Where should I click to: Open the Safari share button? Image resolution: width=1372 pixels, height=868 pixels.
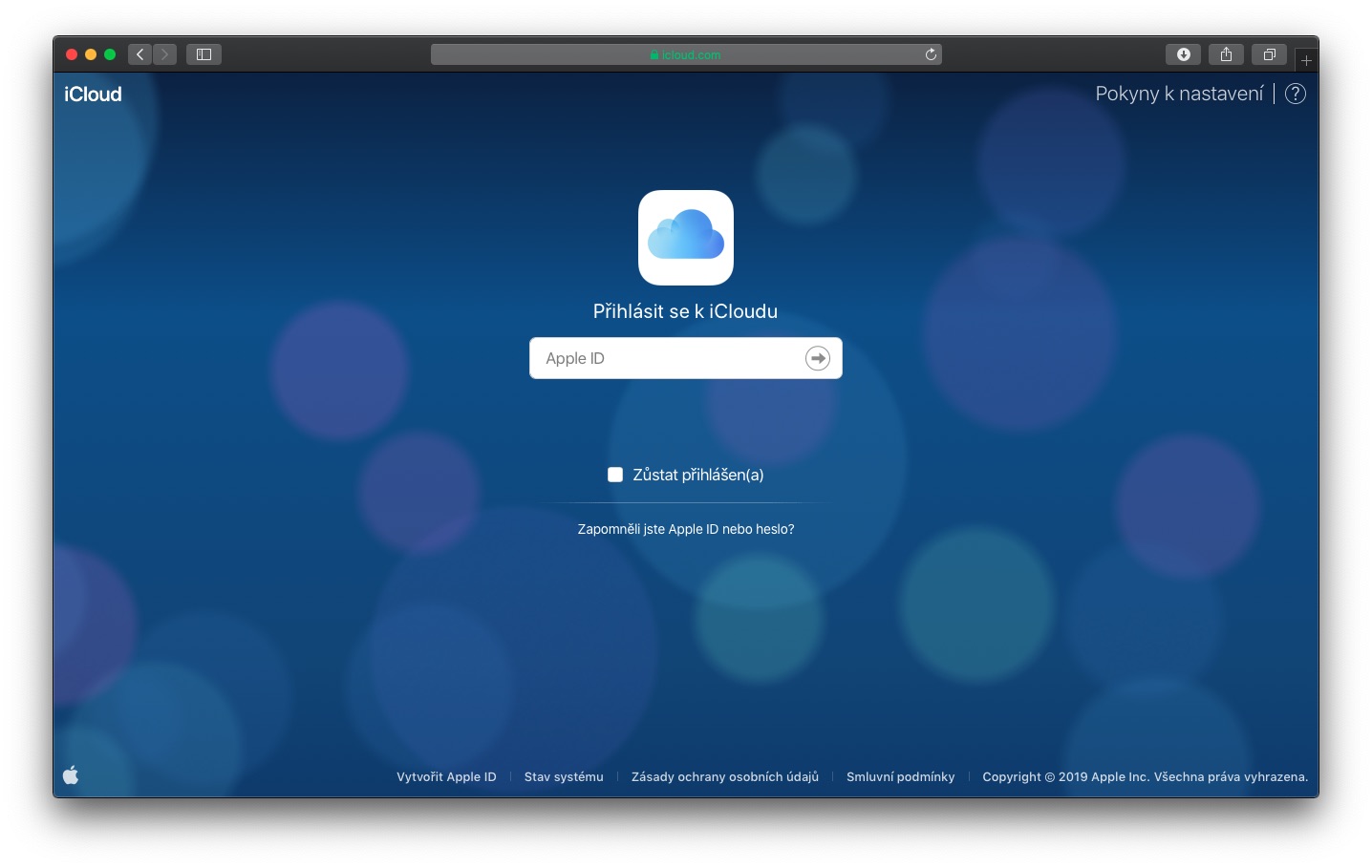pyautogui.click(x=1226, y=54)
